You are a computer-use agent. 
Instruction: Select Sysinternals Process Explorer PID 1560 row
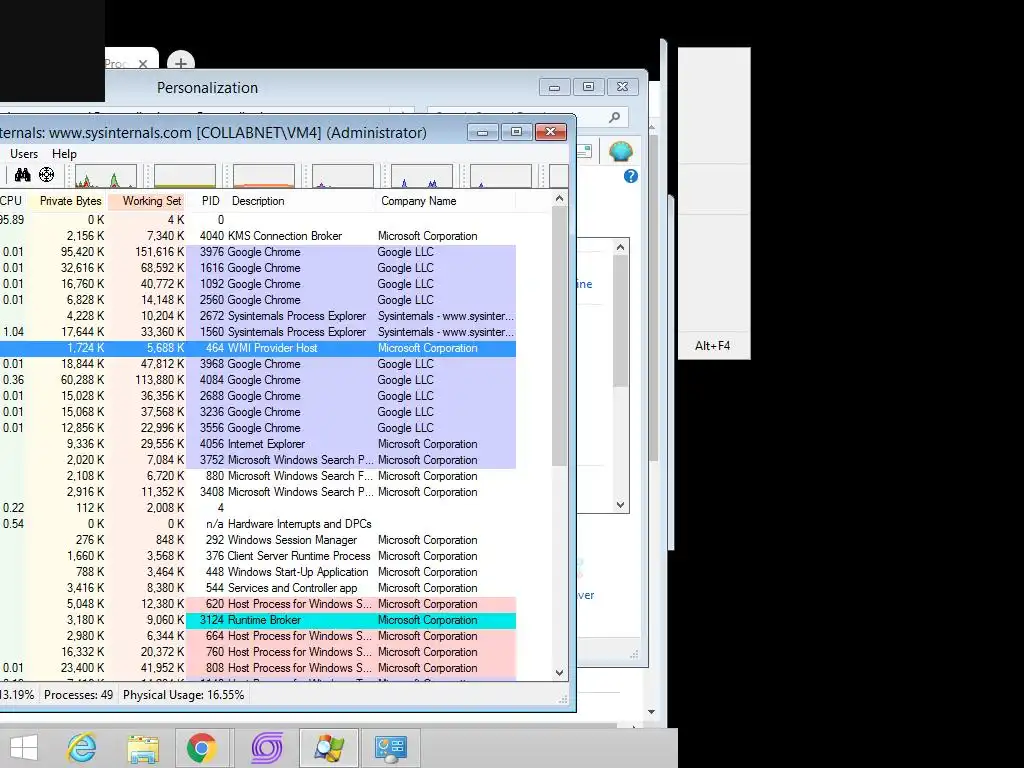258,332
